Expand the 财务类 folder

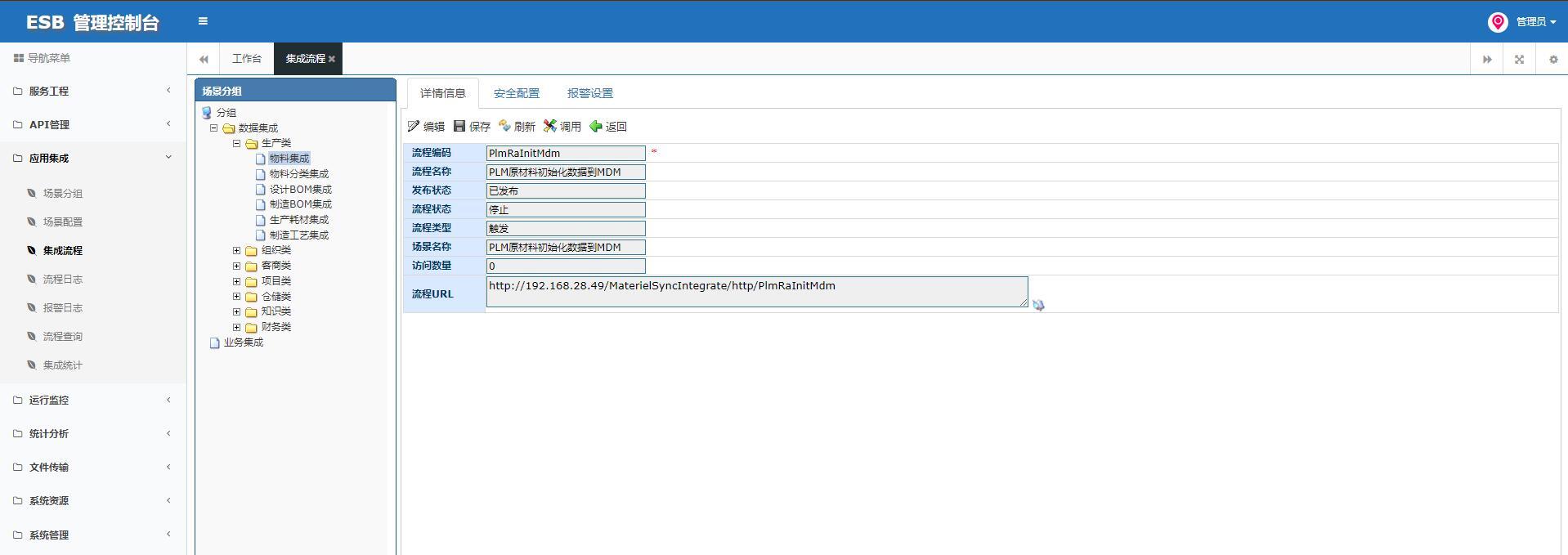(x=237, y=327)
